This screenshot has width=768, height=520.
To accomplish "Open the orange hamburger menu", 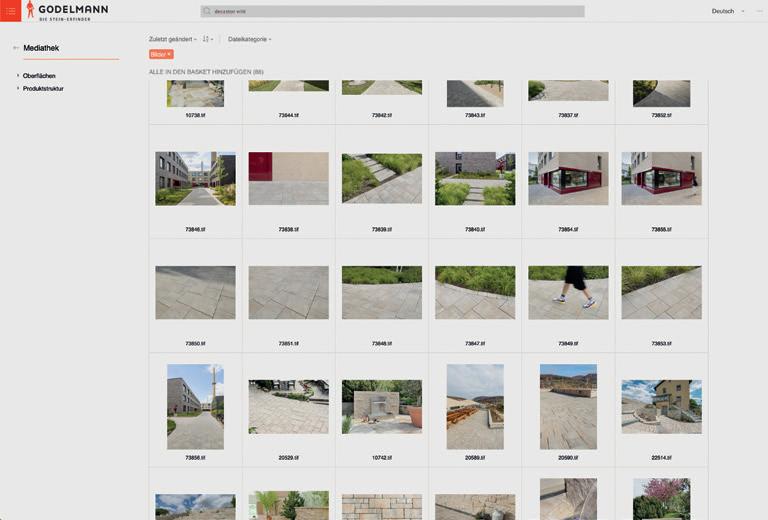I will 10,11.
